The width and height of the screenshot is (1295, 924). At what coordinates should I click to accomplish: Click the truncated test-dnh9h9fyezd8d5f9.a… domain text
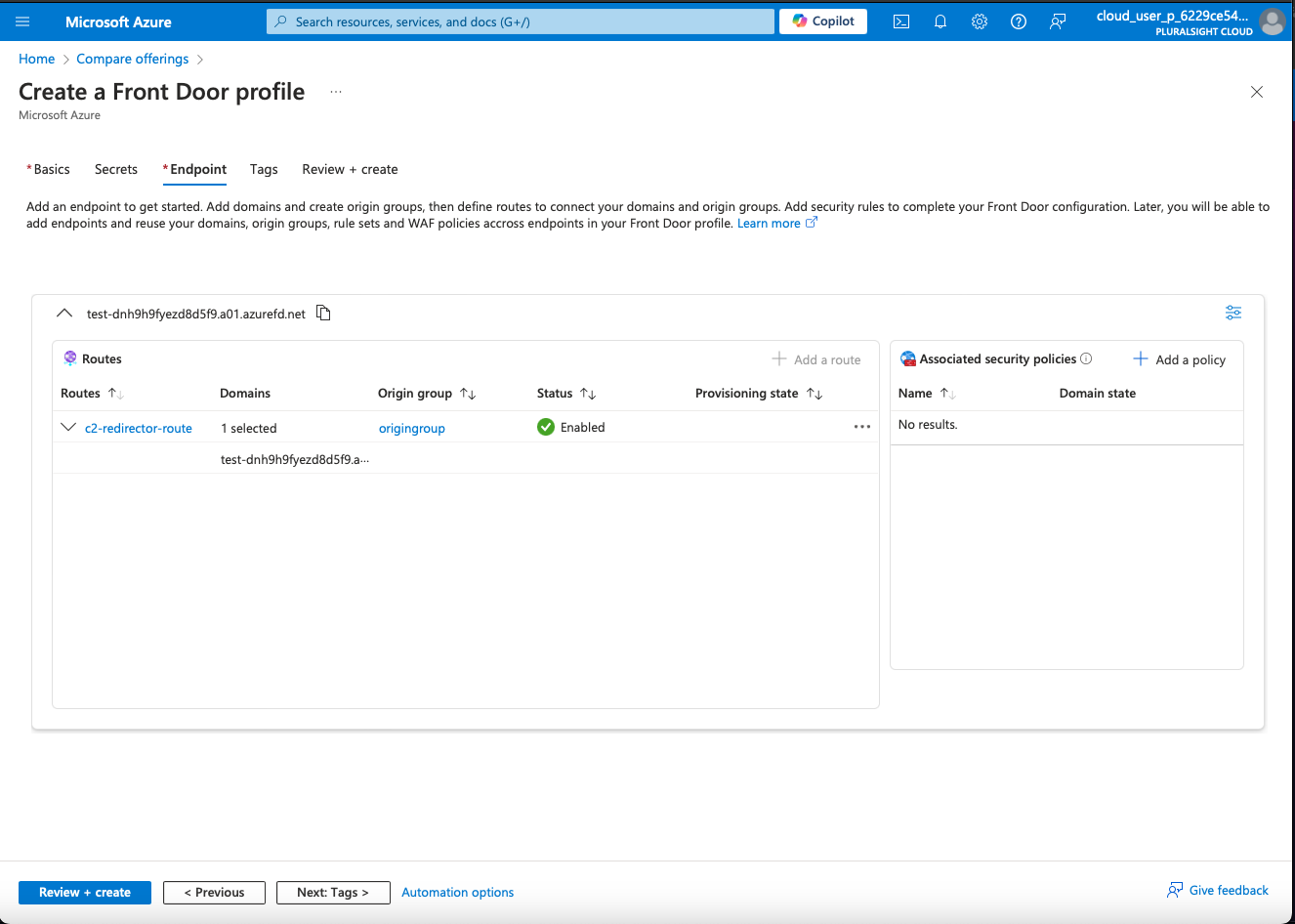click(x=295, y=459)
